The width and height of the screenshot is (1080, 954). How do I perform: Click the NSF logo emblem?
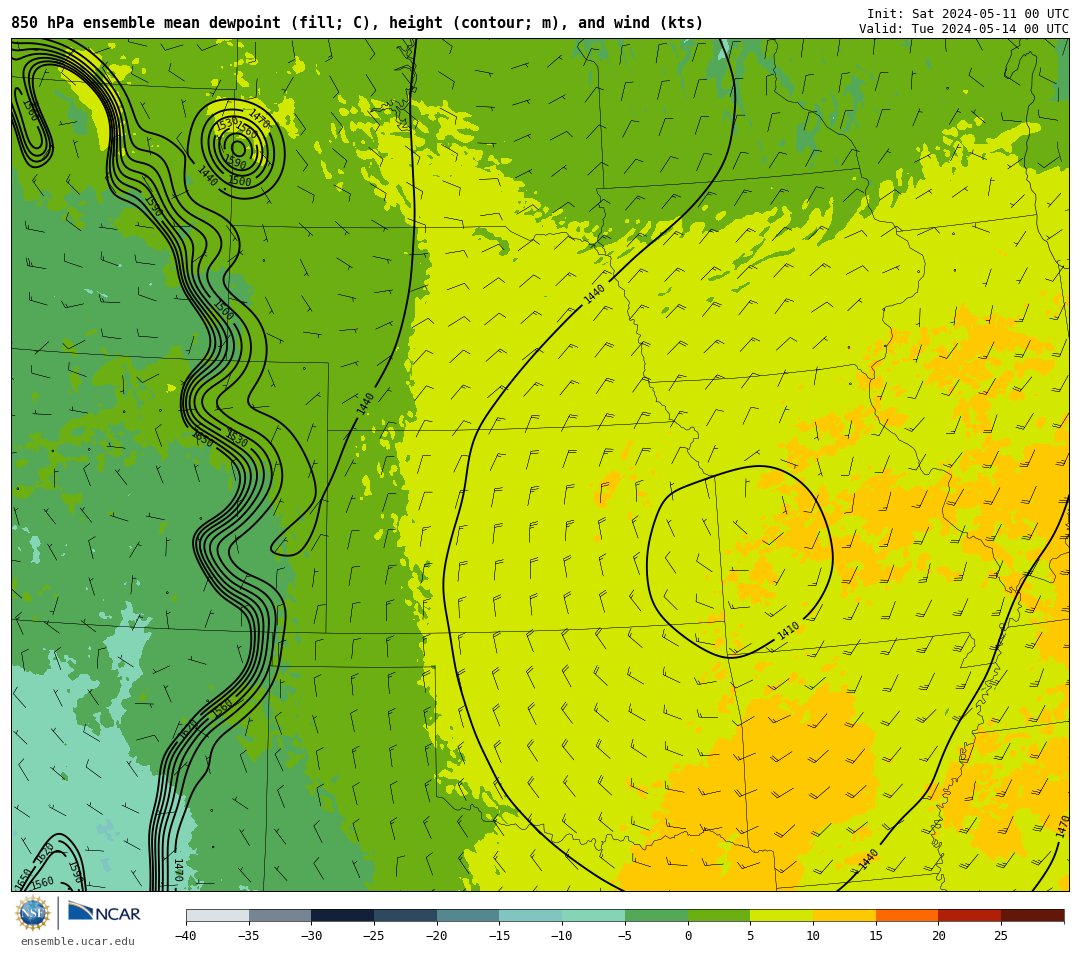point(33,913)
